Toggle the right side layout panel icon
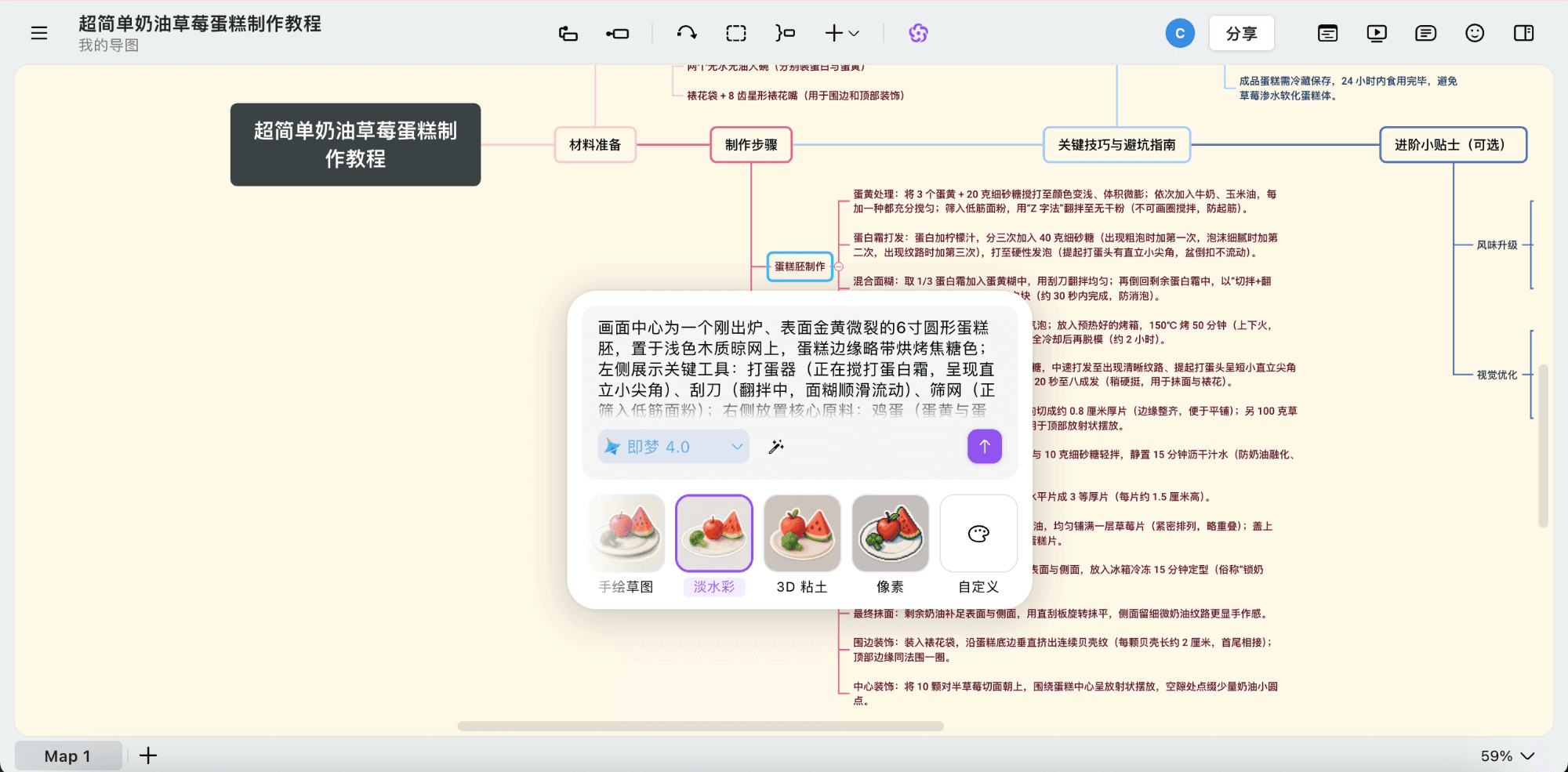 [x=1524, y=33]
